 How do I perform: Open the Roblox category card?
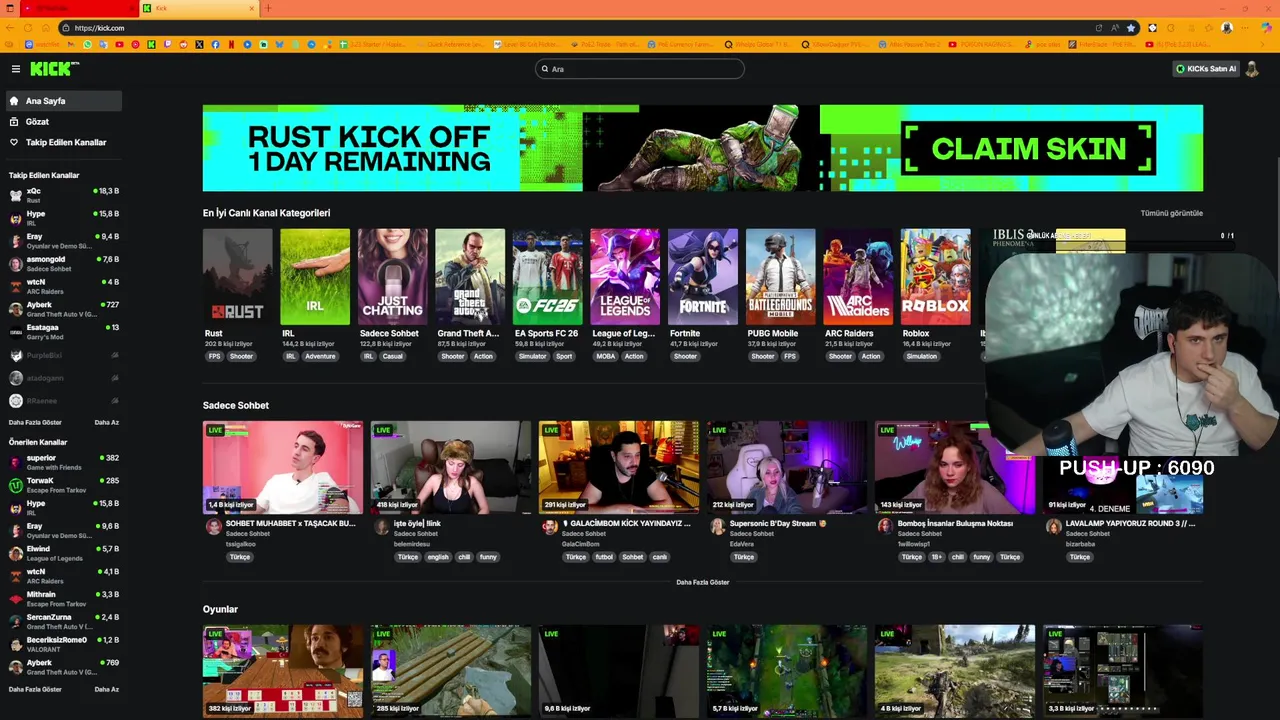point(935,277)
